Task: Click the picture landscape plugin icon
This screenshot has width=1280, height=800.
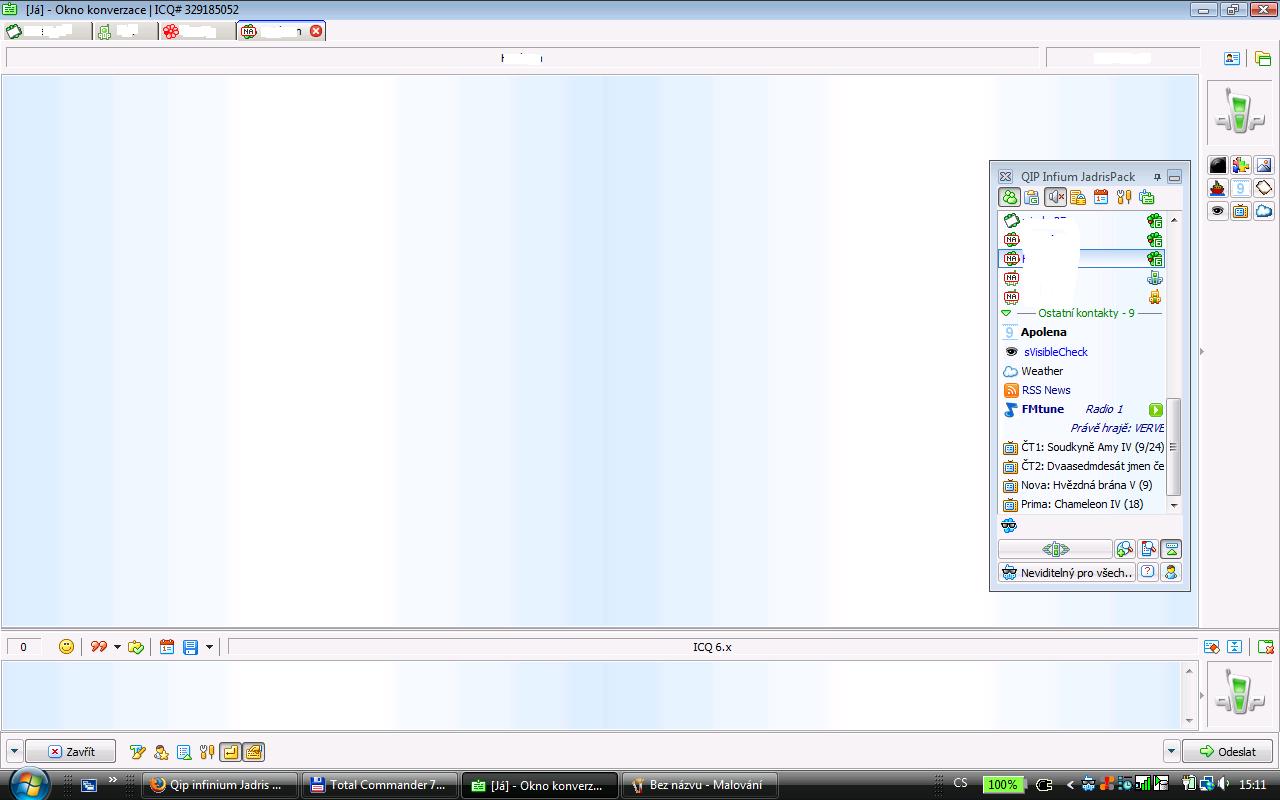Action: (x=1264, y=165)
